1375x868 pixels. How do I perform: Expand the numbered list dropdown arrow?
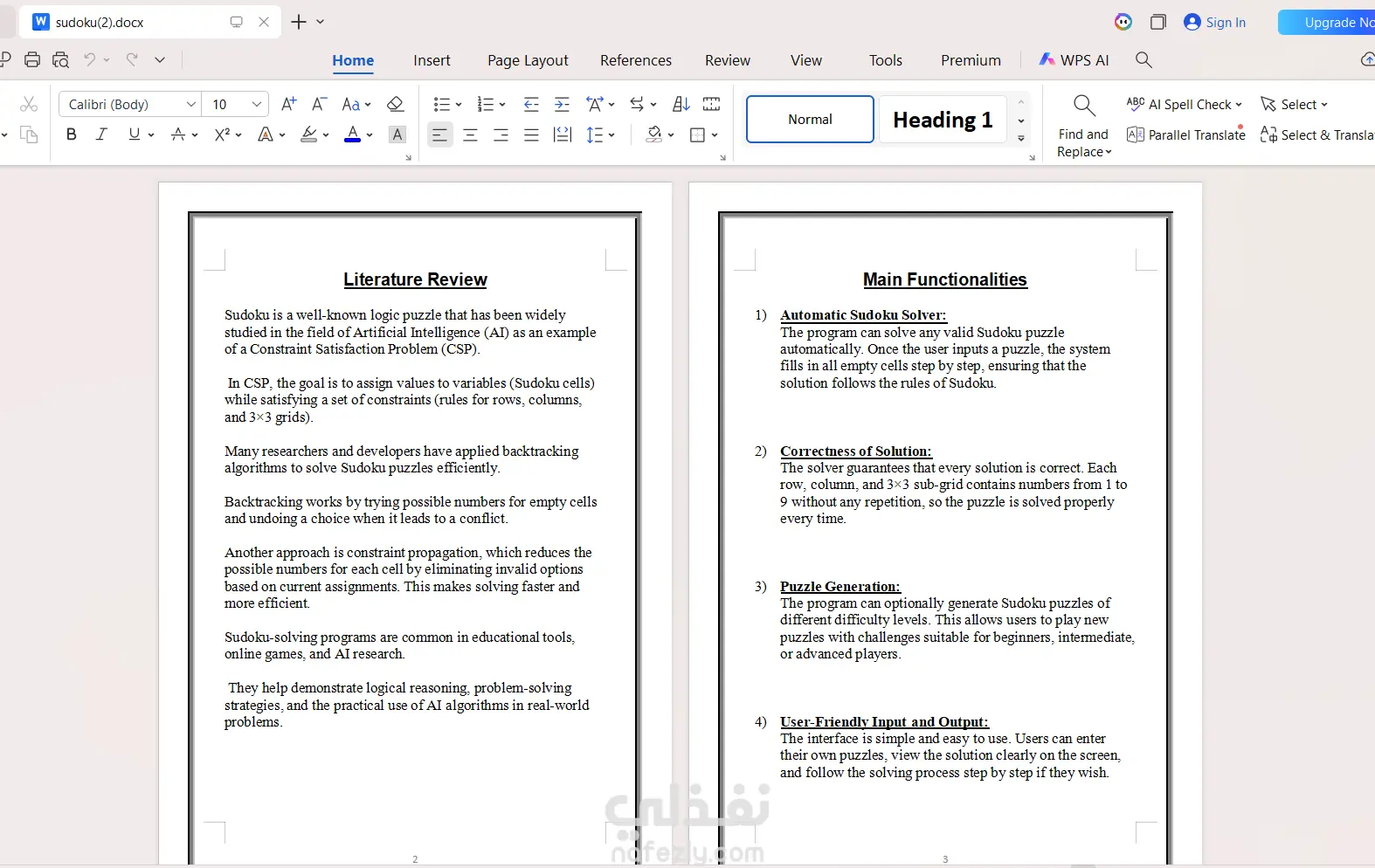click(x=502, y=105)
